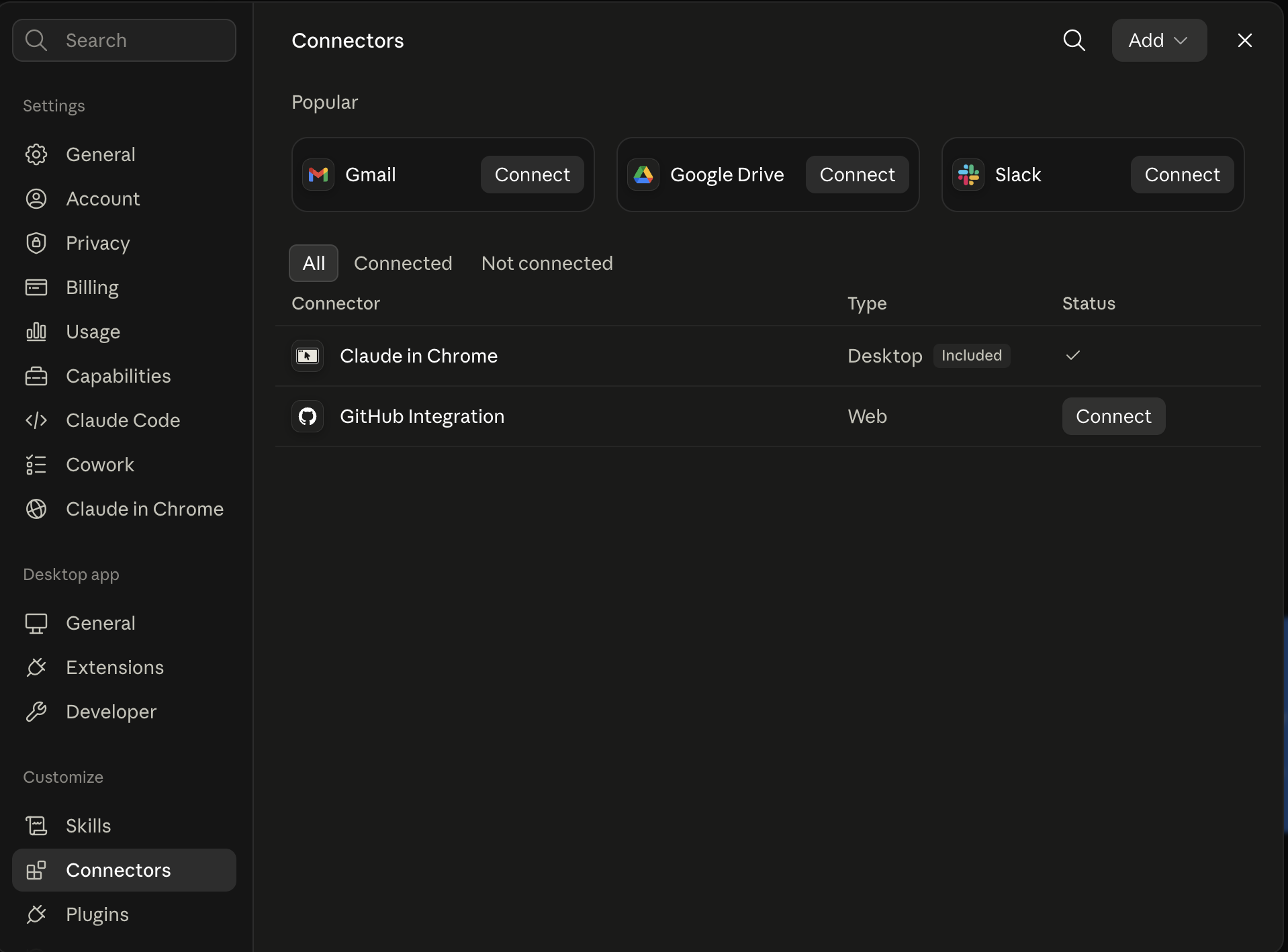1288x952 pixels.
Task: Open the Cowork settings page
Action: pos(124,465)
